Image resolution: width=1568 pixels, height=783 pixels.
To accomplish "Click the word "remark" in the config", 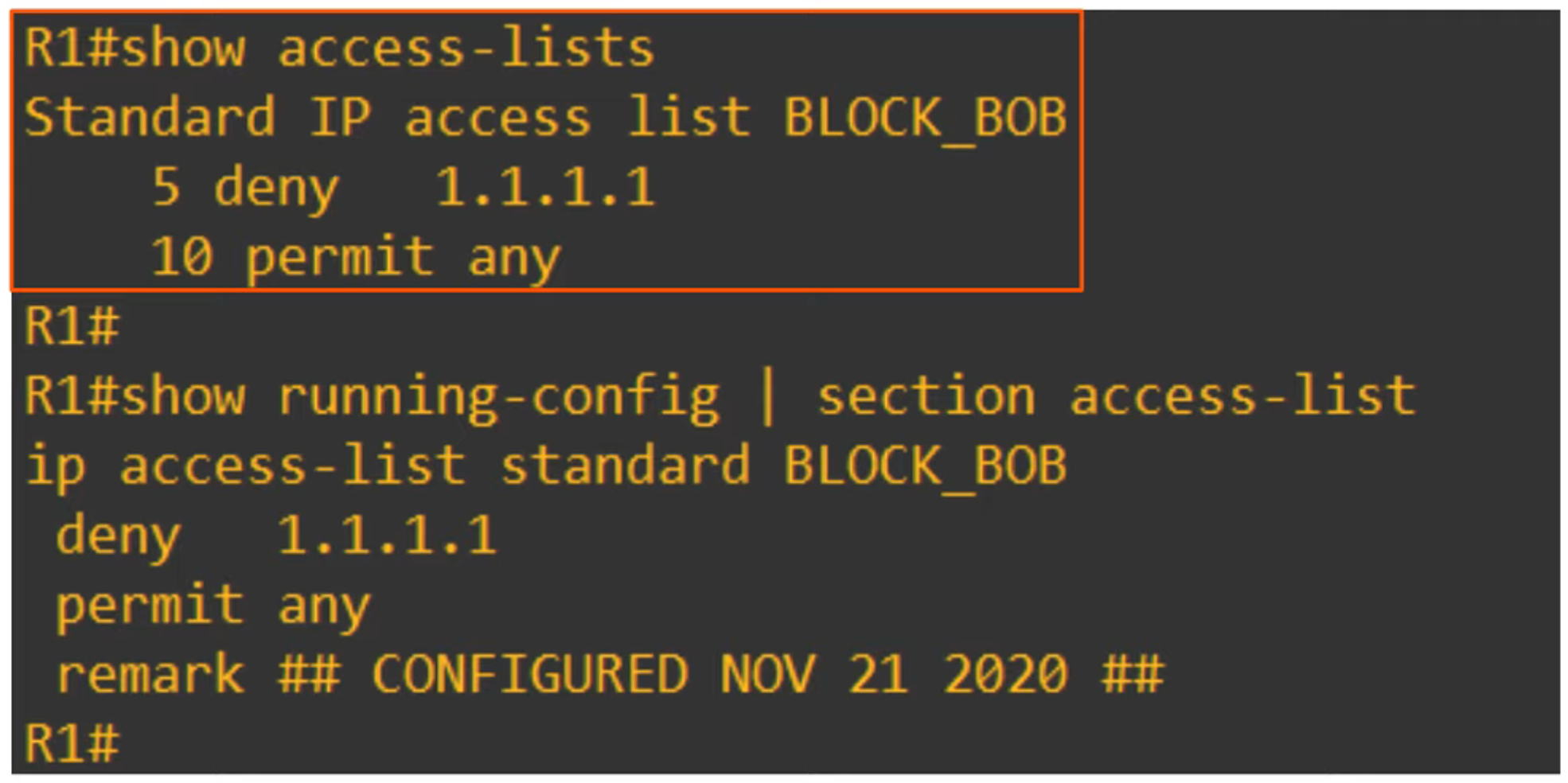I will [x=150, y=675].
